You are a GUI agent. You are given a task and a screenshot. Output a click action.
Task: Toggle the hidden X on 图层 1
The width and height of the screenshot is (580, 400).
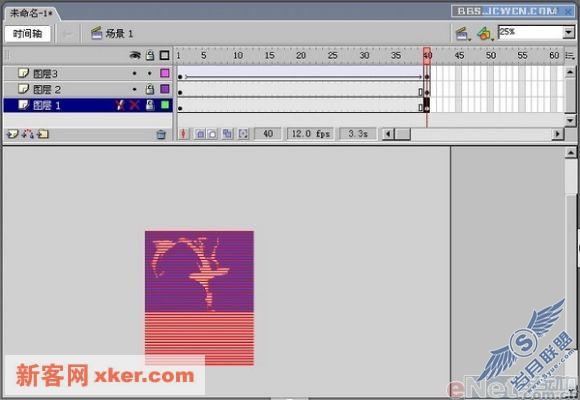pos(134,105)
